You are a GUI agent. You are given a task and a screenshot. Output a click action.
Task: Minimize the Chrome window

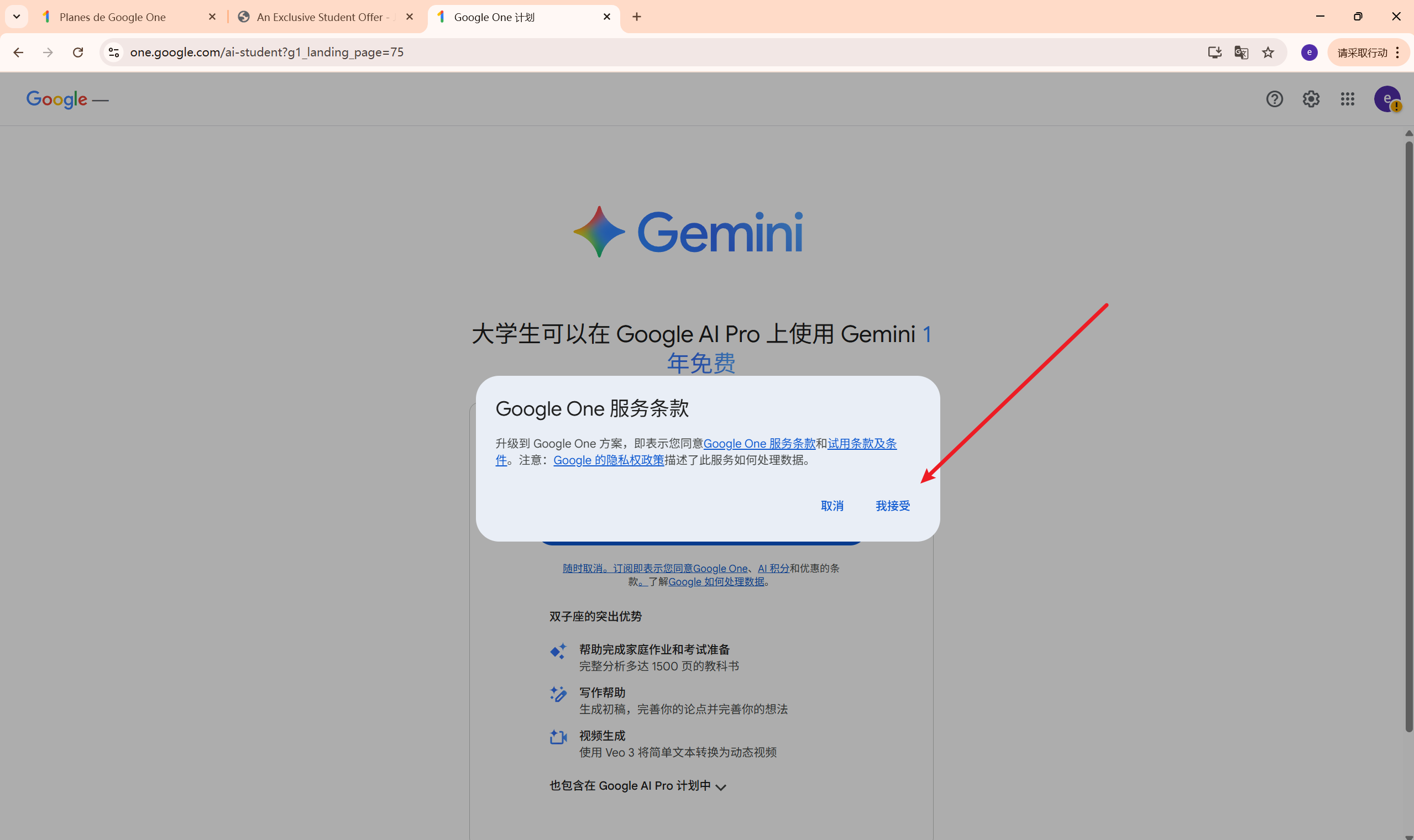pyautogui.click(x=1320, y=17)
